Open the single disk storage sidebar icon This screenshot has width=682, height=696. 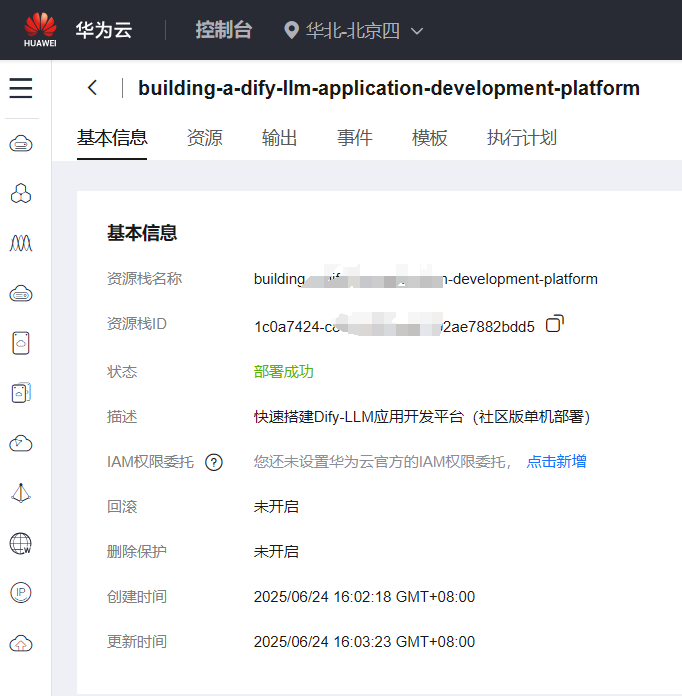pos(21,343)
